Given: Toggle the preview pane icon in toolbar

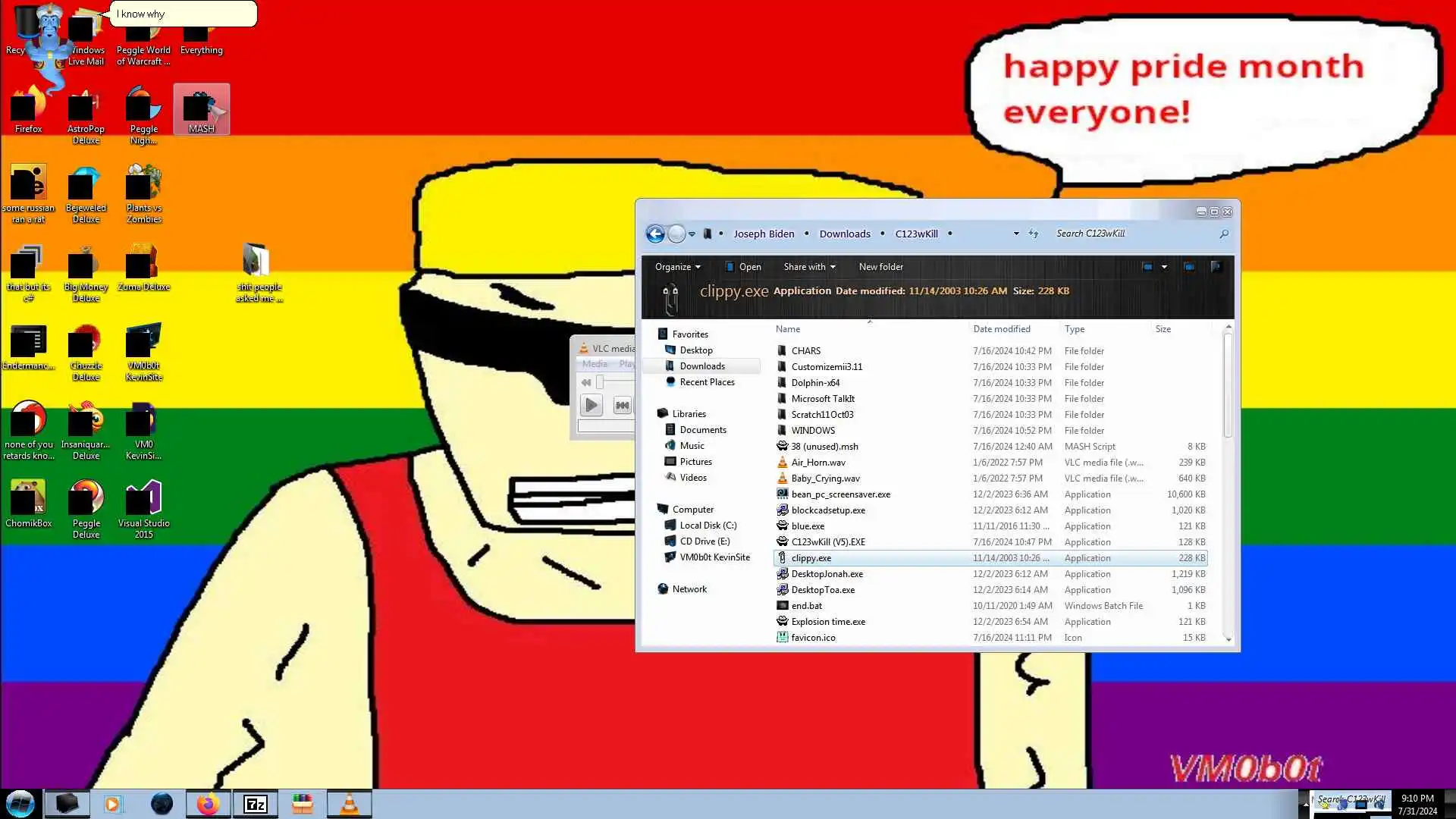Looking at the screenshot, I should (x=1189, y=266).
